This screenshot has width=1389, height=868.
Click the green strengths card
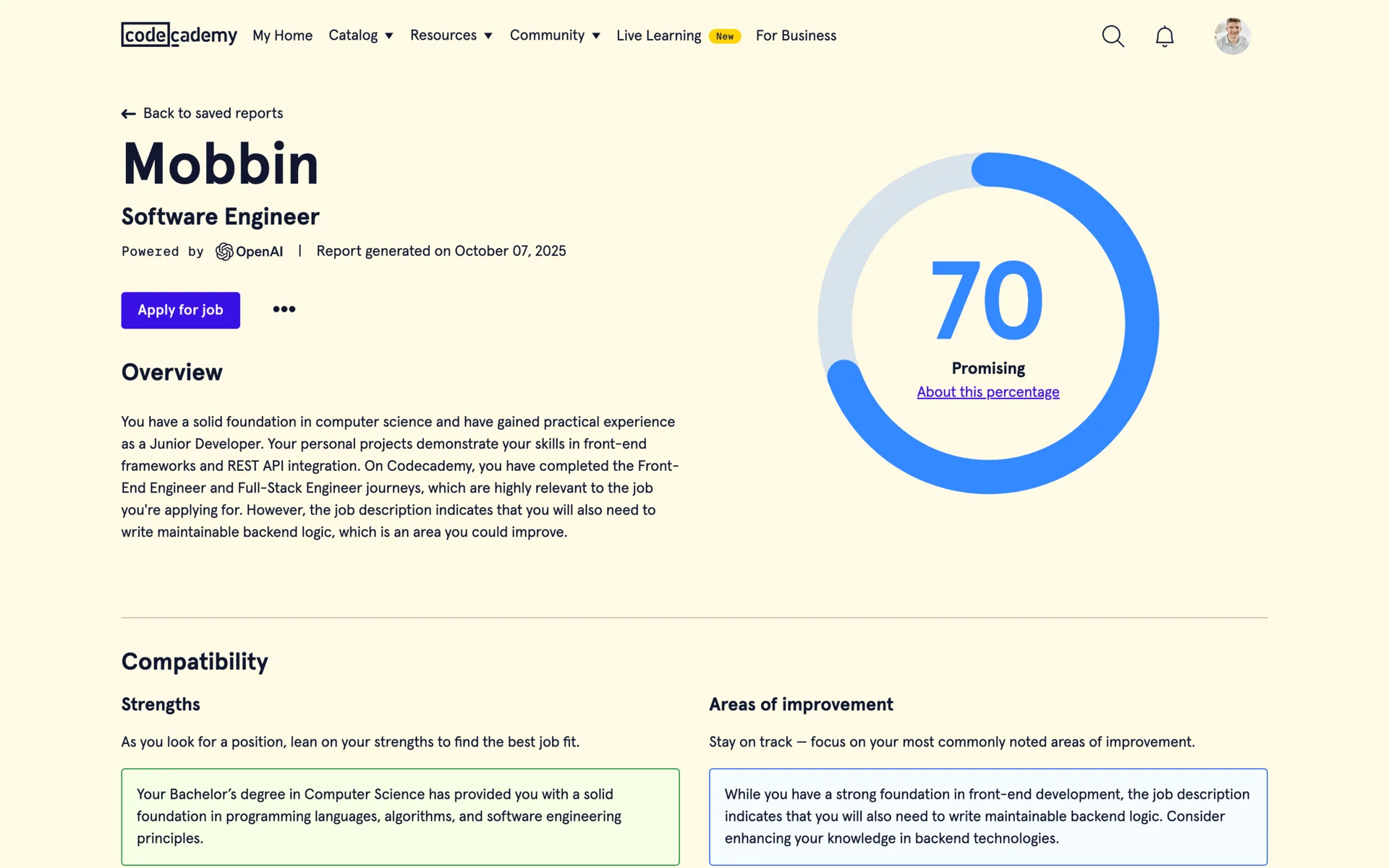400,817
